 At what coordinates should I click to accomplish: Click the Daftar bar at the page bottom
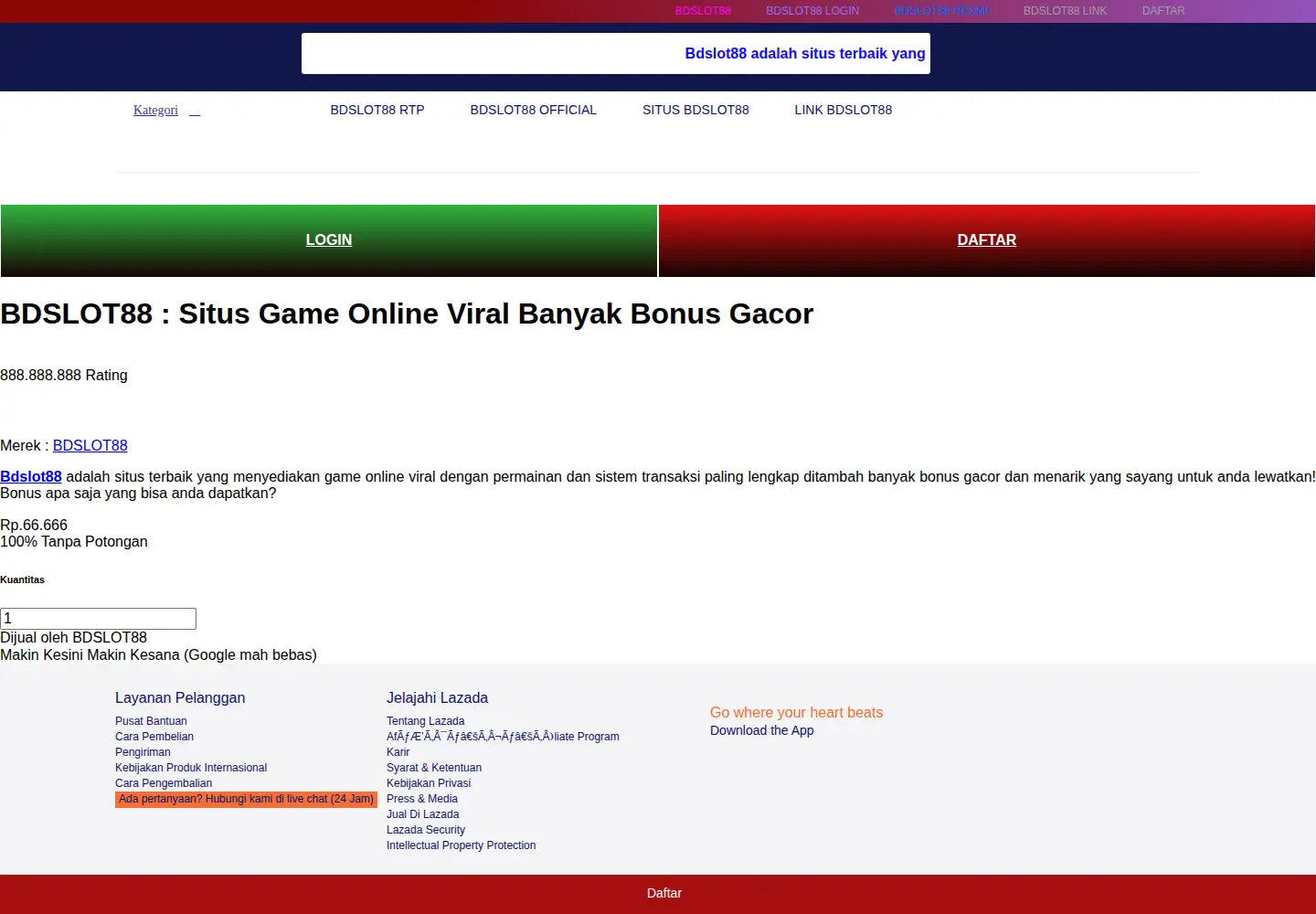tap(658, 894)
